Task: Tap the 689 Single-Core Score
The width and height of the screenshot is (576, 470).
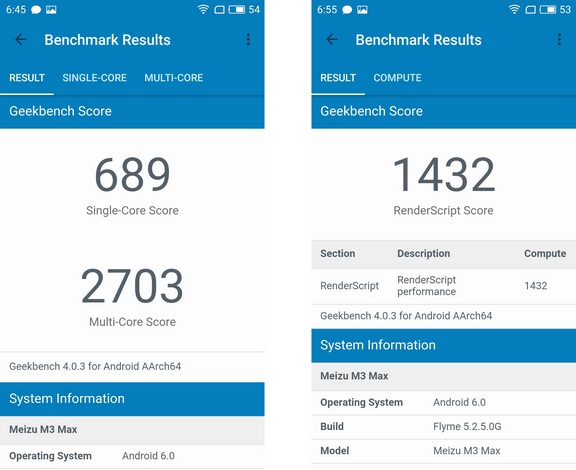Action: 132,174
